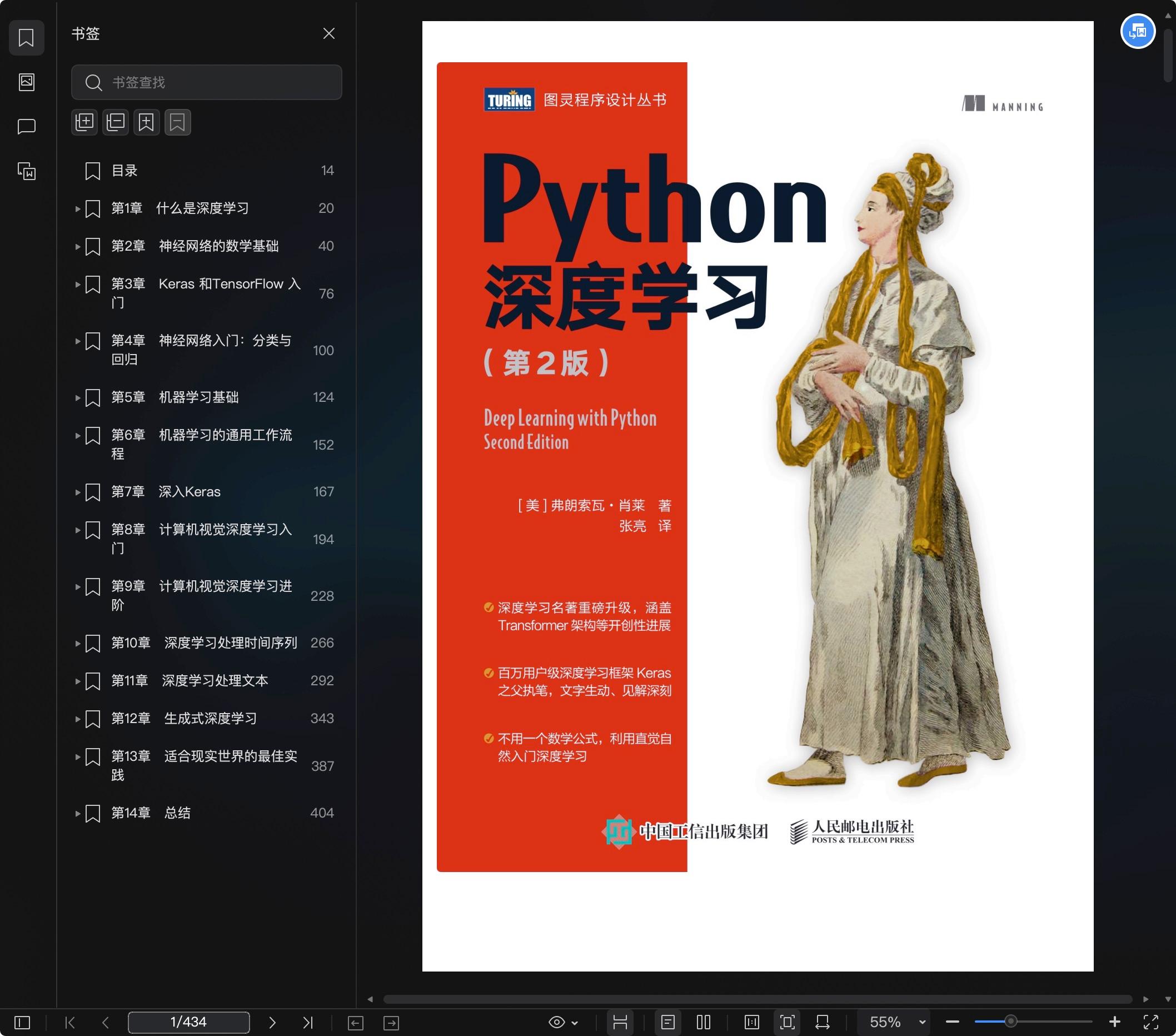Expand 第5章 机器学习基础
The width and height of the screenshot is (1176, 1036).
tap(78, 397)
